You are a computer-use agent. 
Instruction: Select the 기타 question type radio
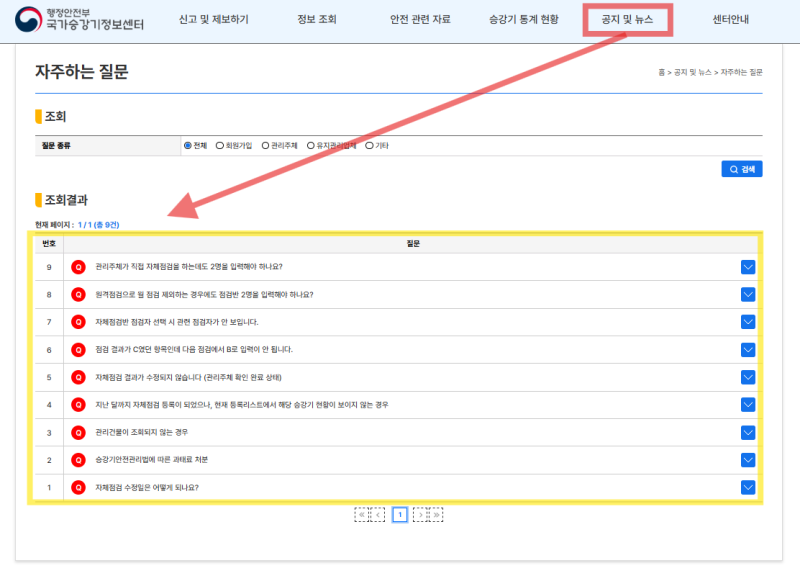point(369,145)
